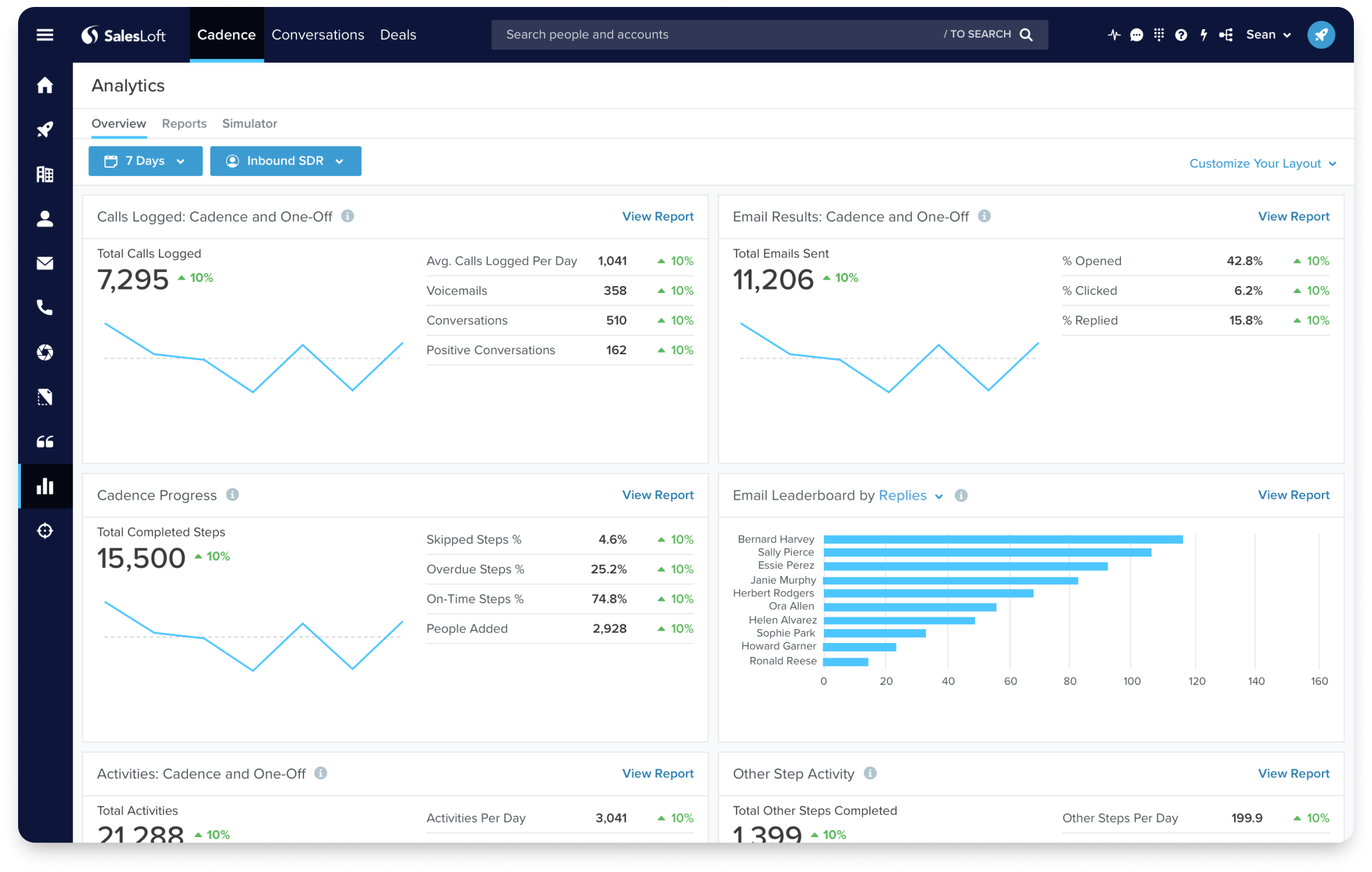Select the Analytics bar chart icon
The height and width of the screenshot is (872, 1372).
click(45, 486)
